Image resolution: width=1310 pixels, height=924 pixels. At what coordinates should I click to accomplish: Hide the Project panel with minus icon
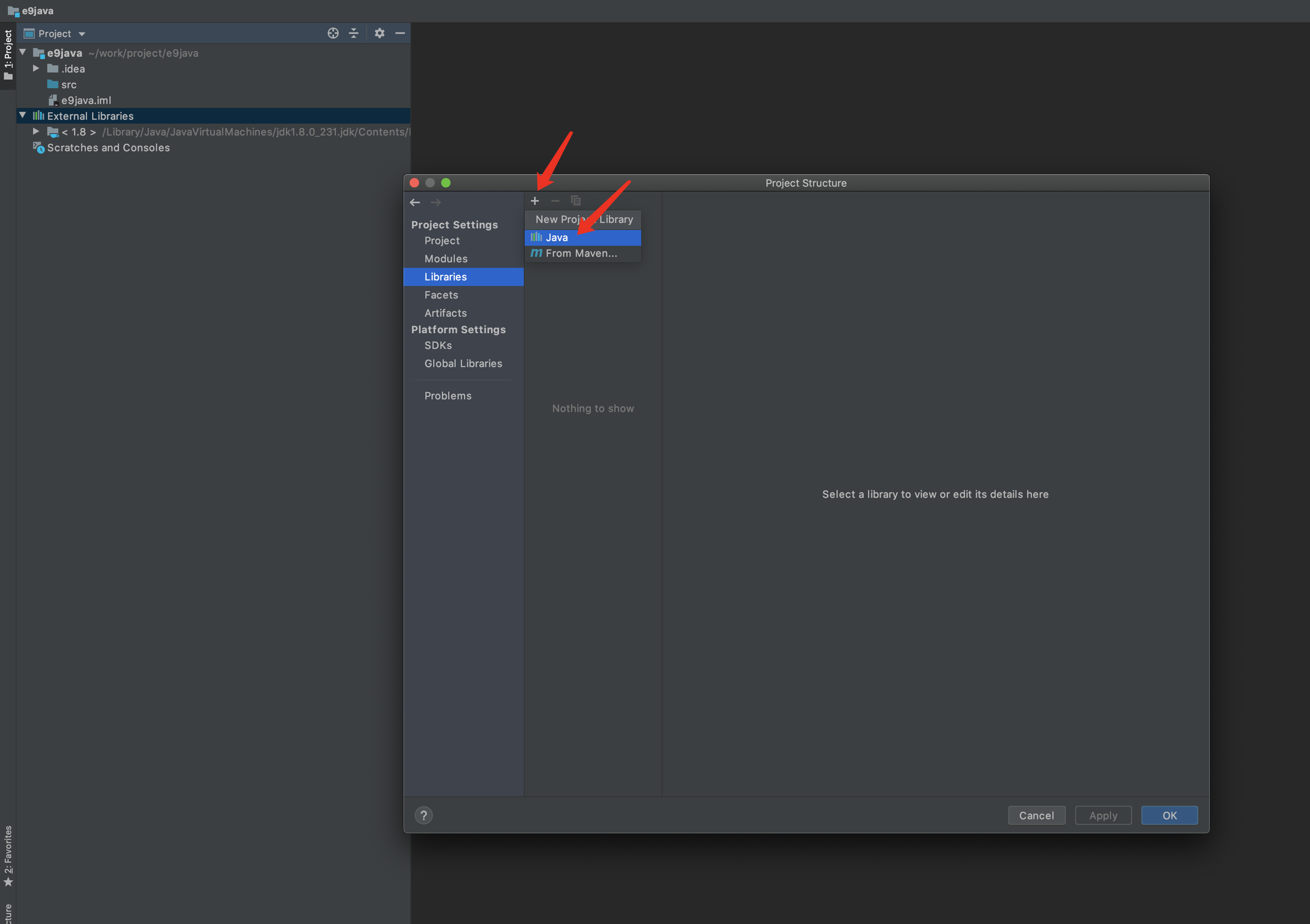tap(400, 33)
